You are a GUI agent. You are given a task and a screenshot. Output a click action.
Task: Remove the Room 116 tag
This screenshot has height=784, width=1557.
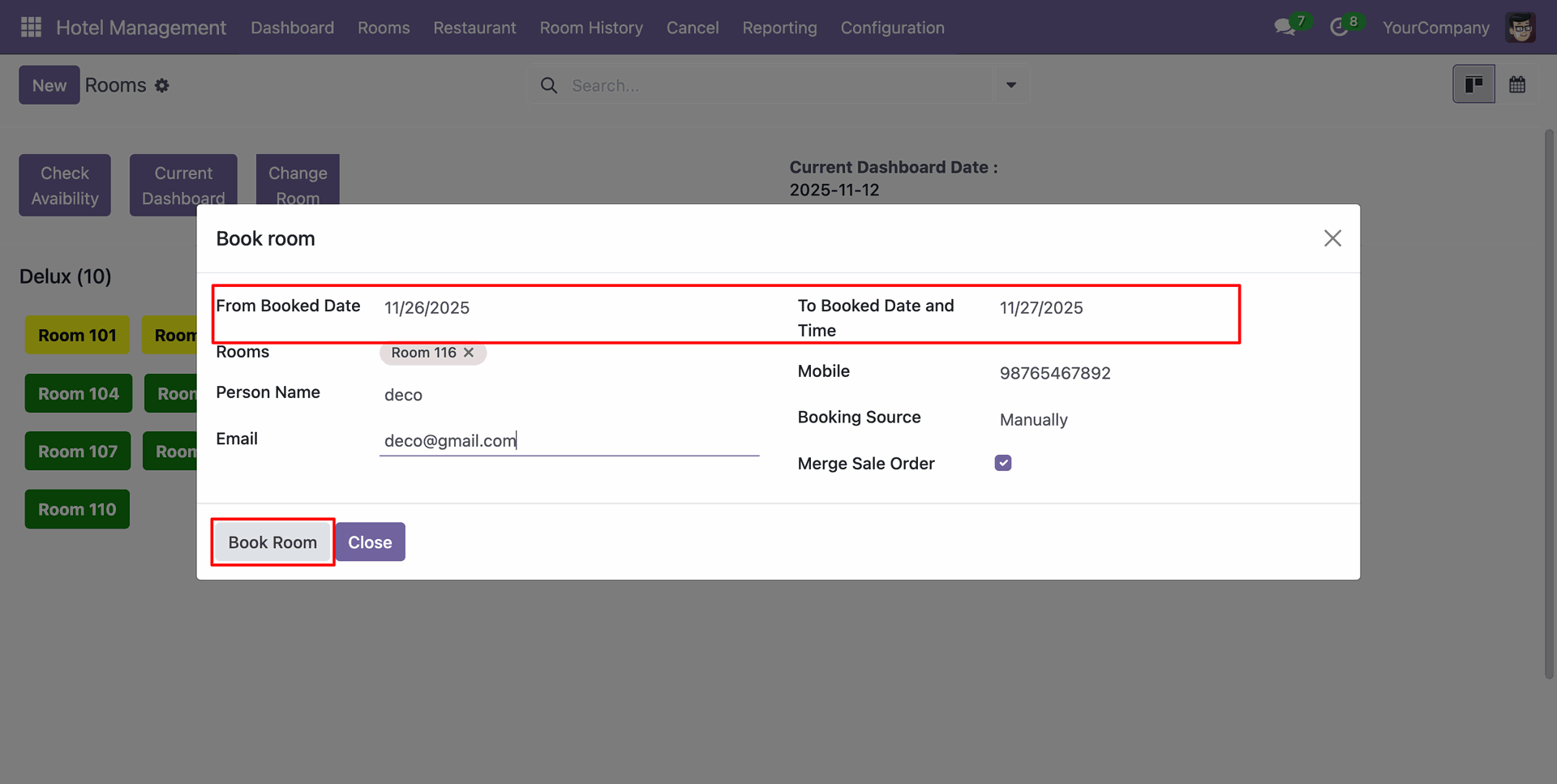point(469,353)
